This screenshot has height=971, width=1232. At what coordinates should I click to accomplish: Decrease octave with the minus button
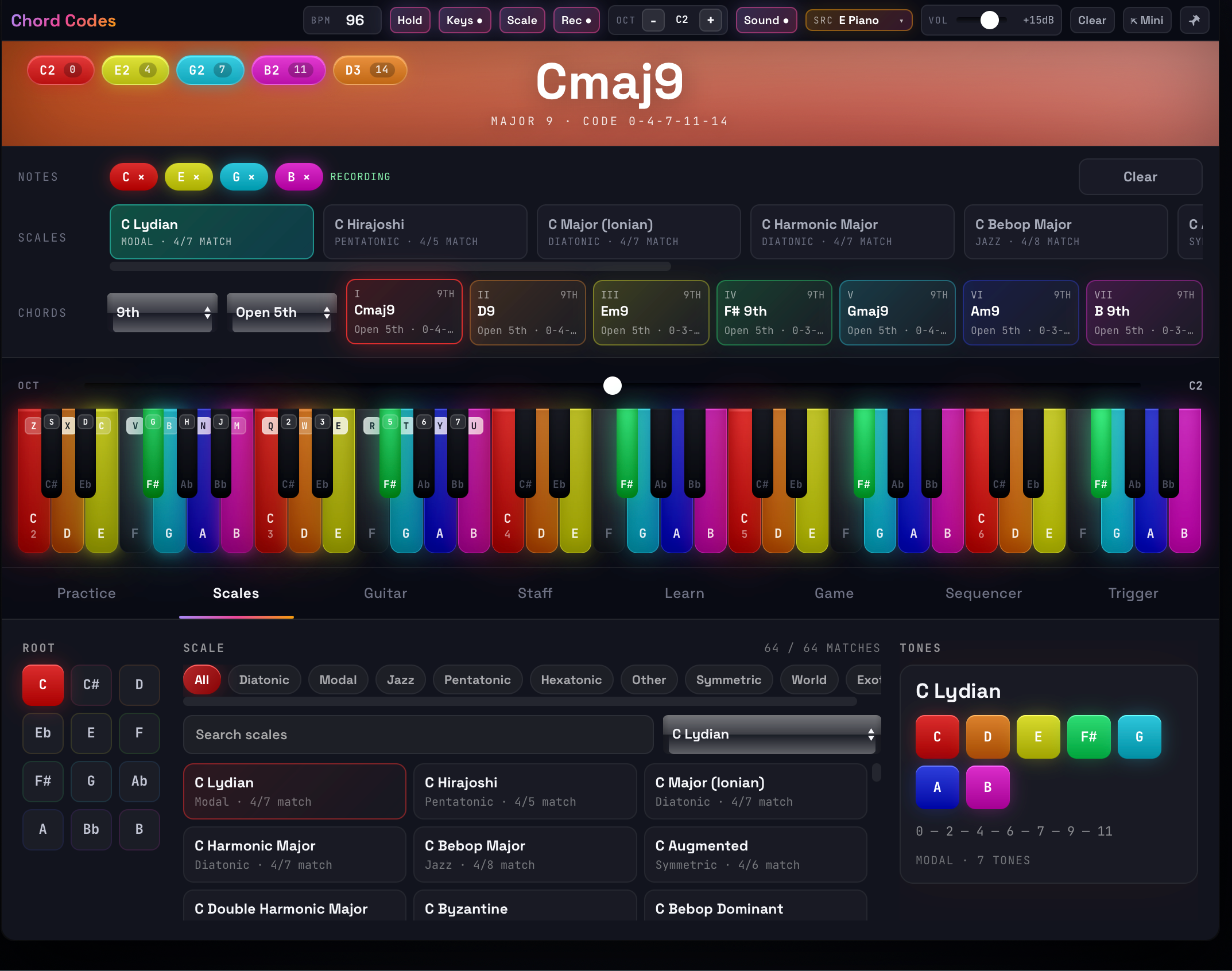[x=653, y=20]
